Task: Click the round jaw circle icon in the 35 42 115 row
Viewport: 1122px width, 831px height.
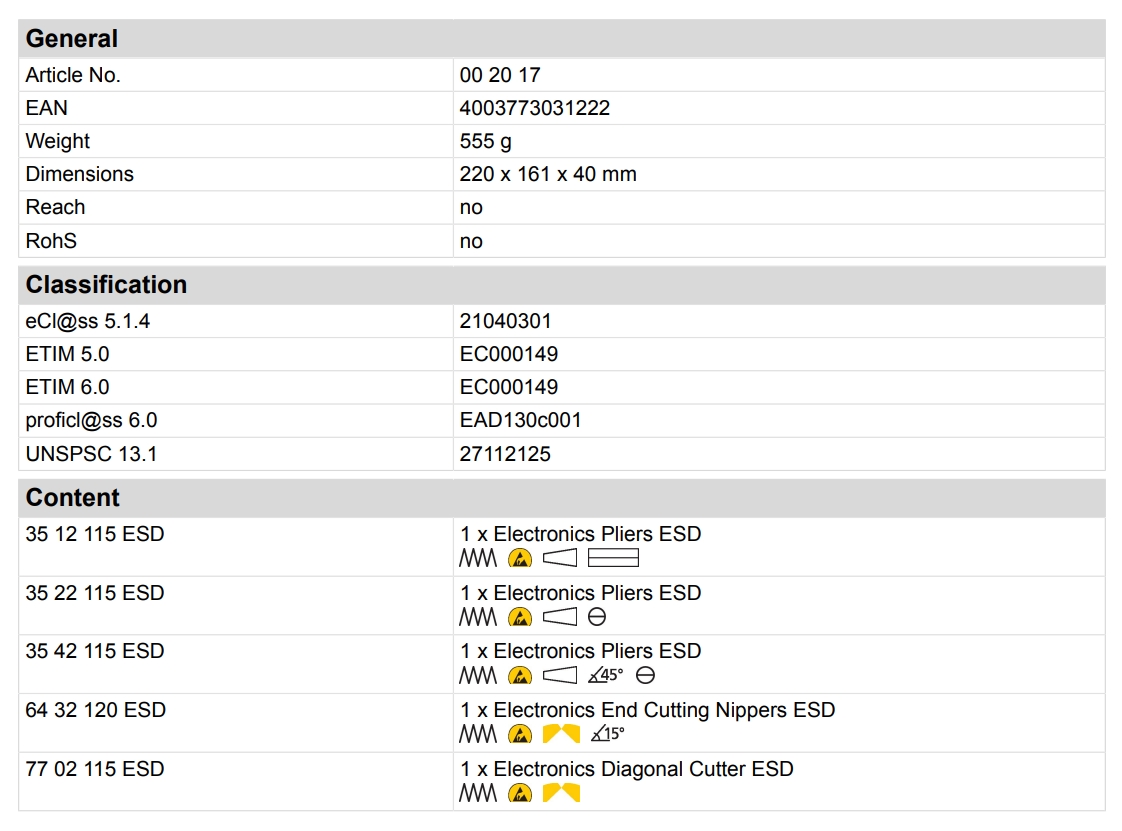Action: click(646, 676)
